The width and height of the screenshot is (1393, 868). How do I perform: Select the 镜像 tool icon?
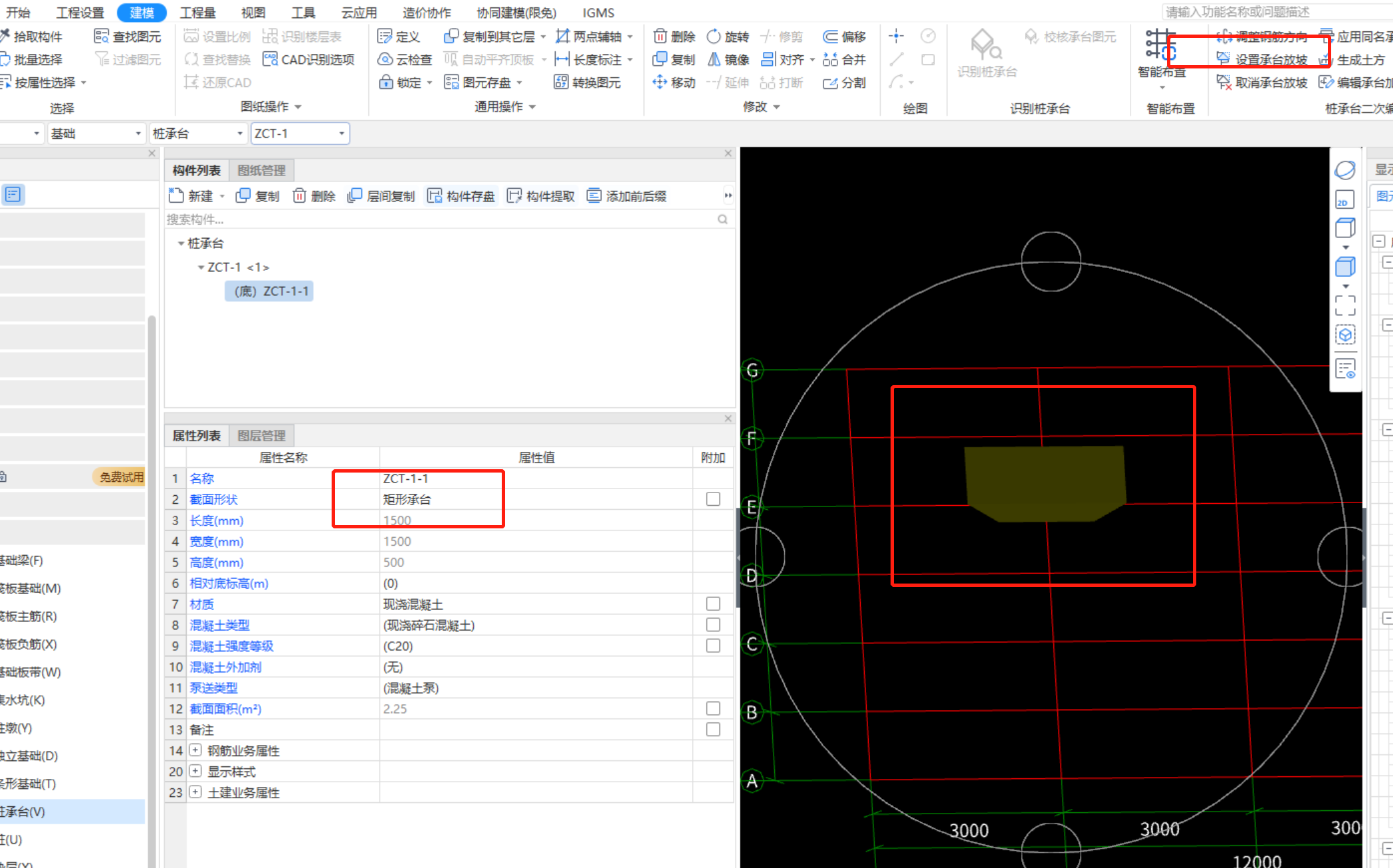[714, 59]
